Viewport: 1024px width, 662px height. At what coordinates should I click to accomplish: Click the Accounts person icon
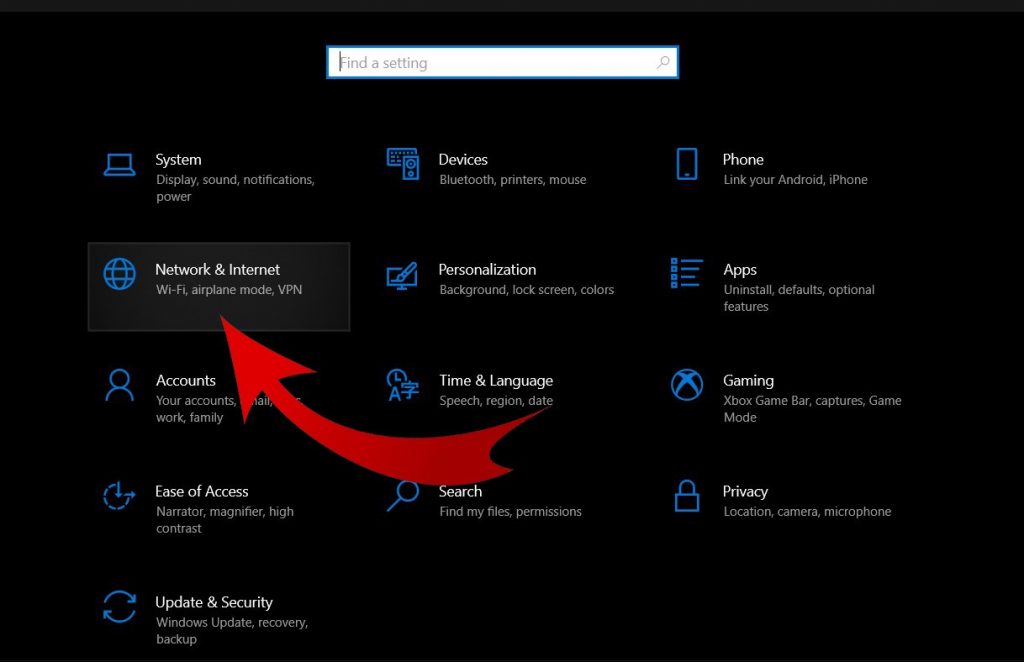coord(120,385)
